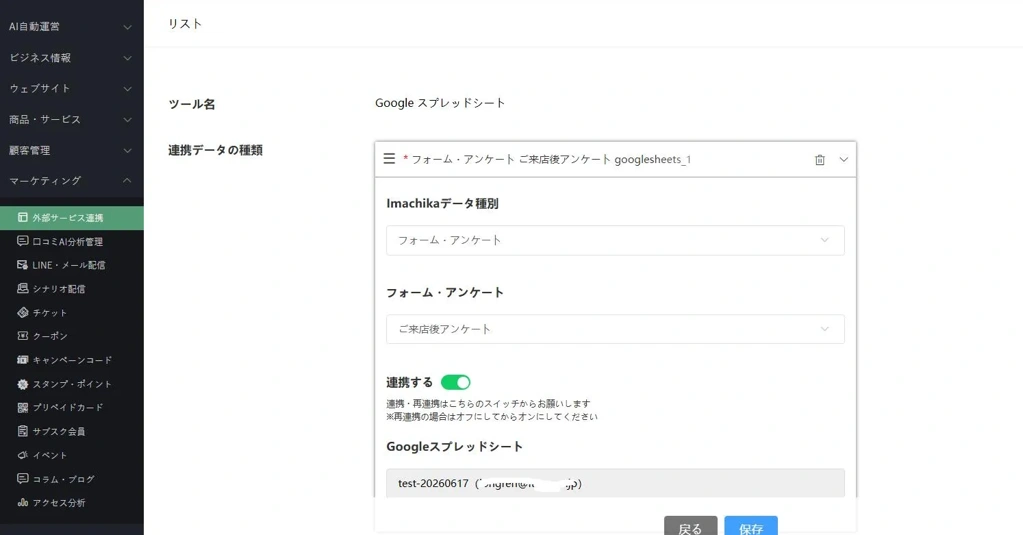Go to シナリオ配信 menu item
The image size is (1023, 535).
72,288
